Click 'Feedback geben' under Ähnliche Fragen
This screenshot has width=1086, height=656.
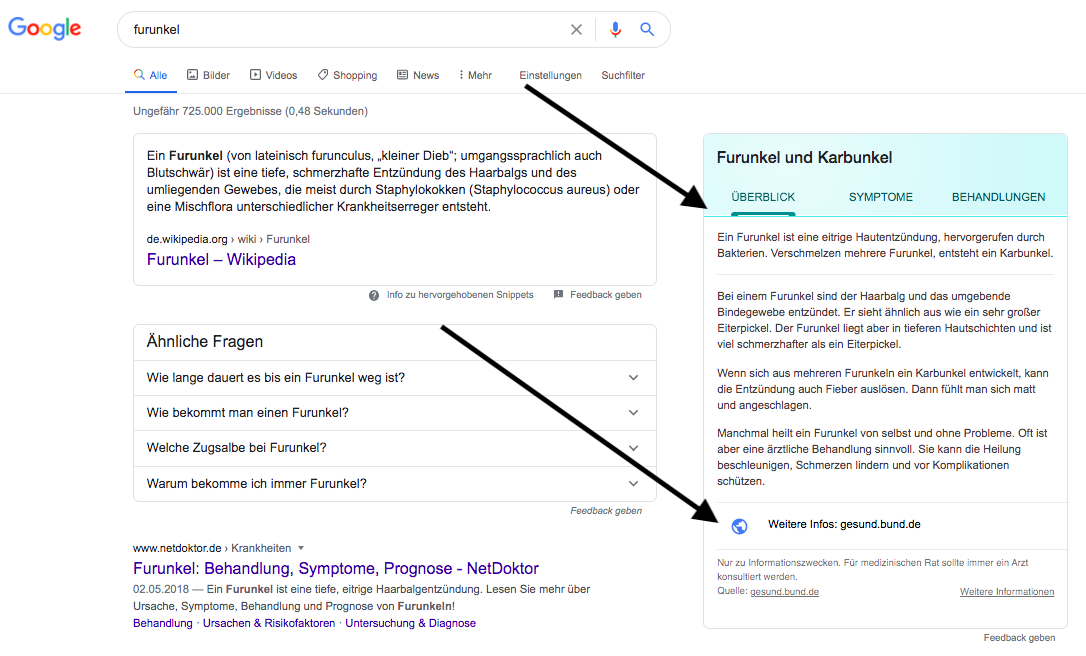tap(606, 511)
